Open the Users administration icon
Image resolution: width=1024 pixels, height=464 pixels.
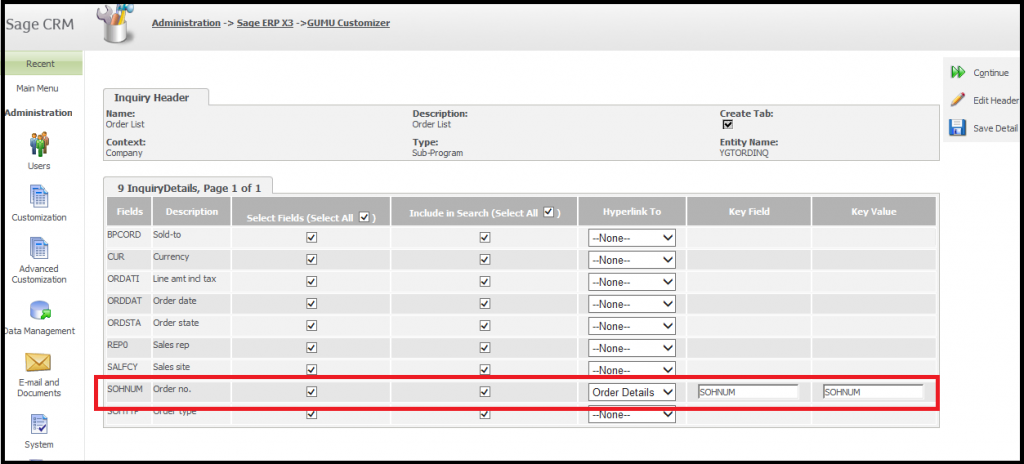tap(39, 144)
